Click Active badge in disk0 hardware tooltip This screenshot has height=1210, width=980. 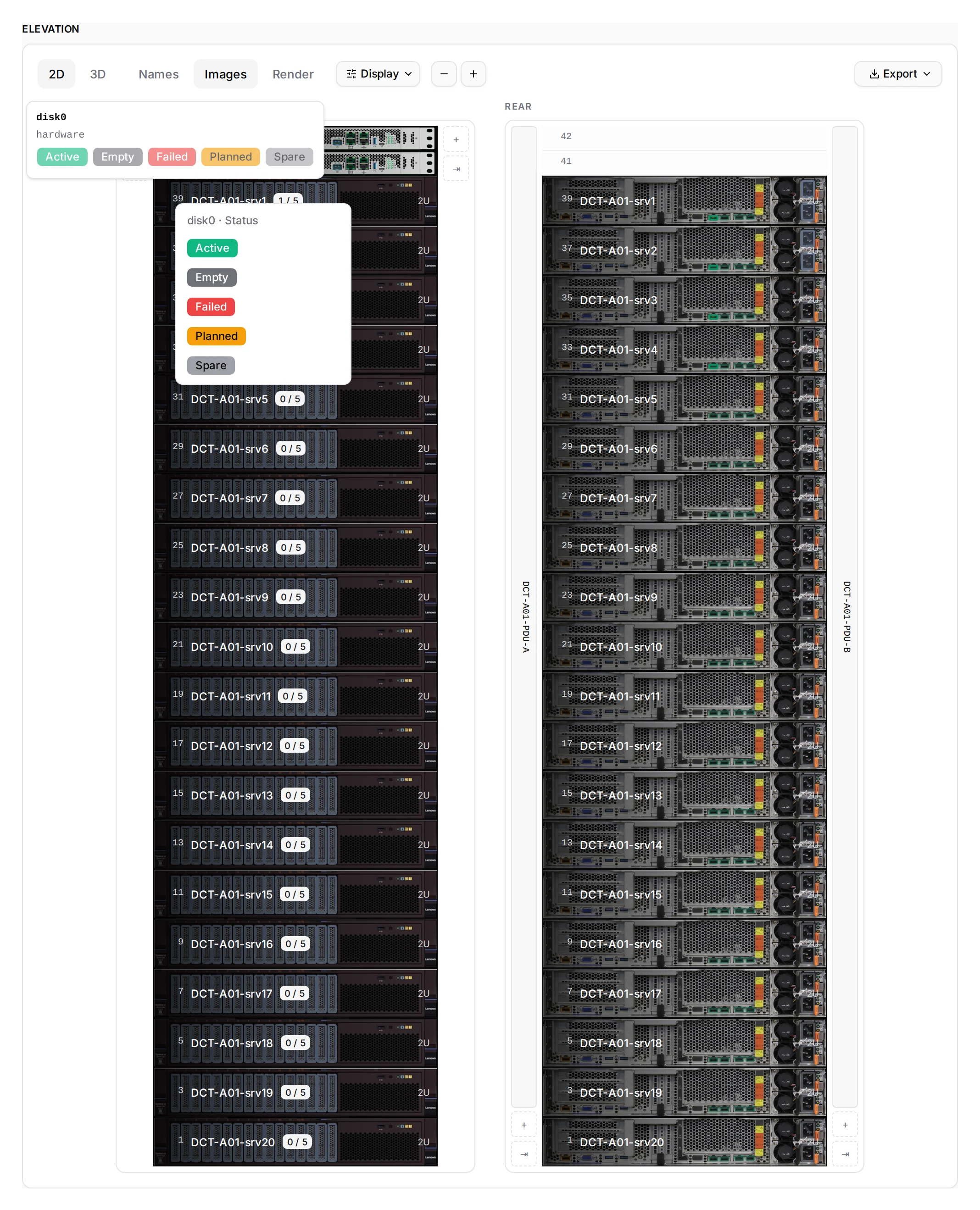tap(62, 156)
